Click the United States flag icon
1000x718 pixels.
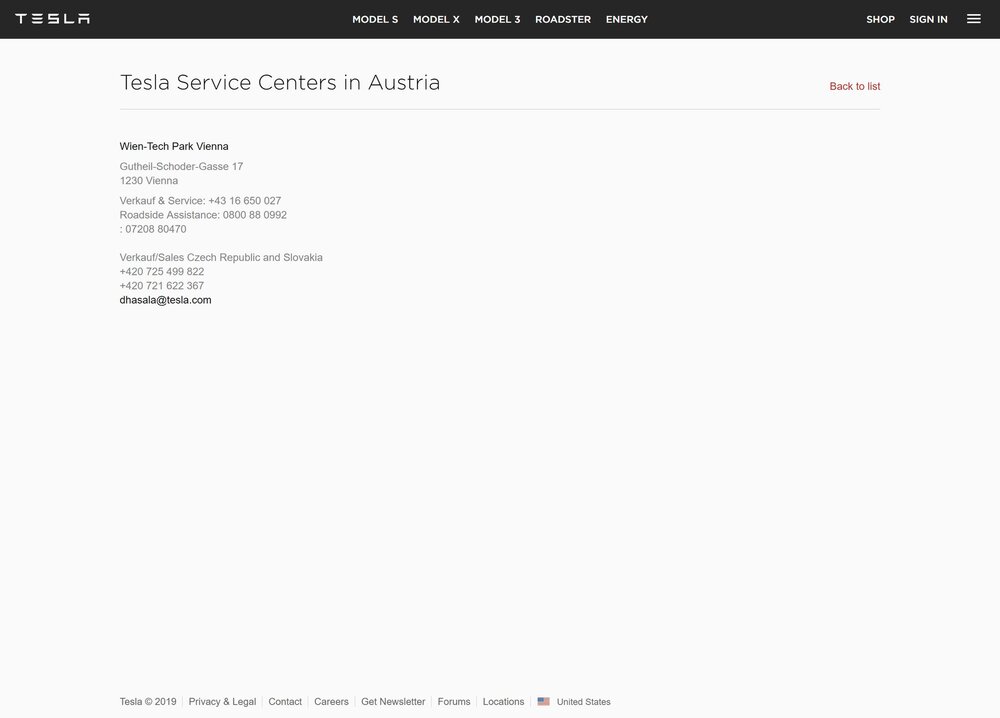[543, 701]
